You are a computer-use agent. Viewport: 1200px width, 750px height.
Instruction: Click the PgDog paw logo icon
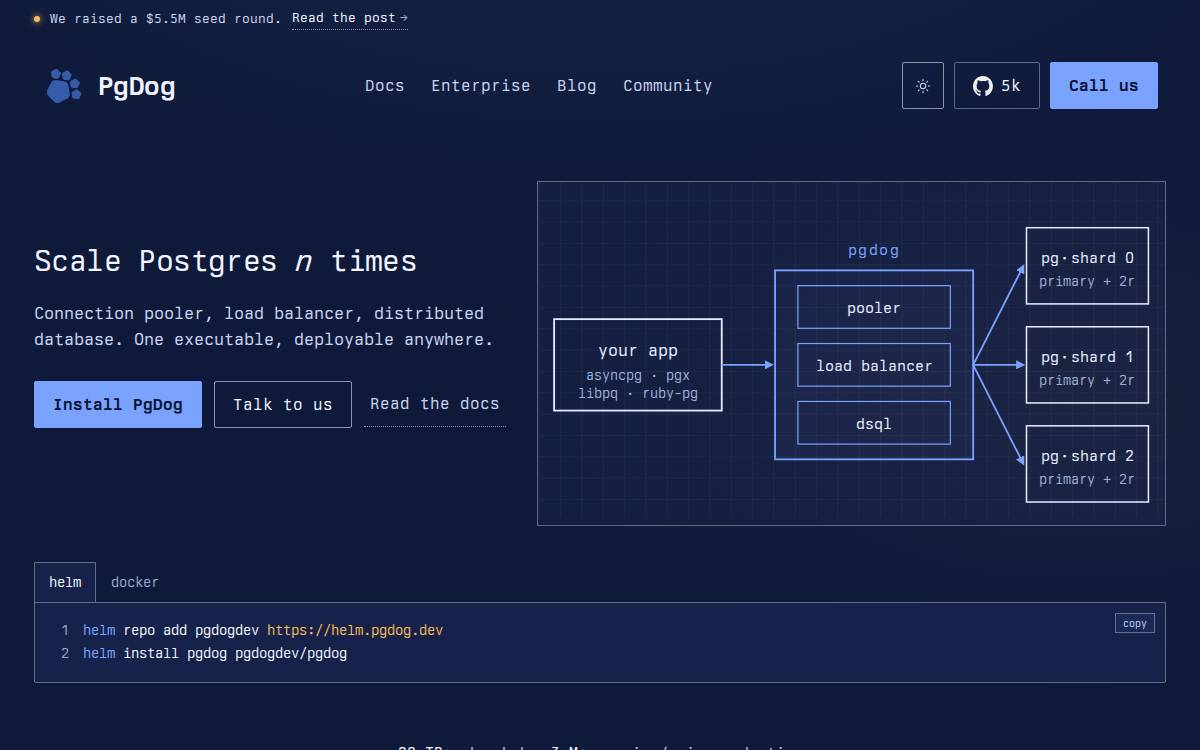(64, 86)
